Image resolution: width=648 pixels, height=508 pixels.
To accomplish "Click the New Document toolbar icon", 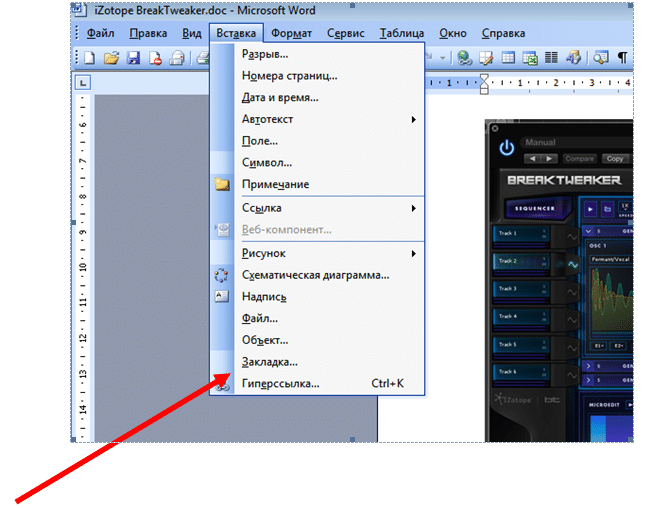I will point(90,58).
